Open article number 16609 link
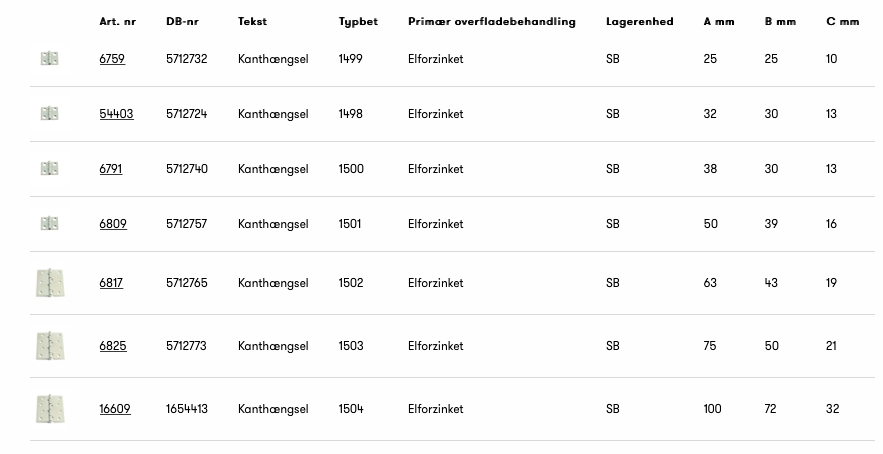The image size is (883, 454). pos(115,409)
